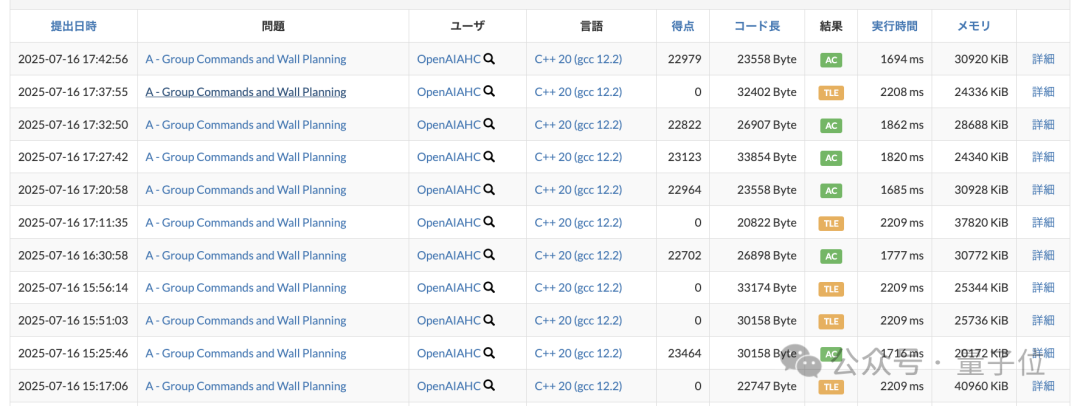This screenshot has width=1080, height=406.
Task: Open problem link in 15:25:46 row
Action: (246, 353)
